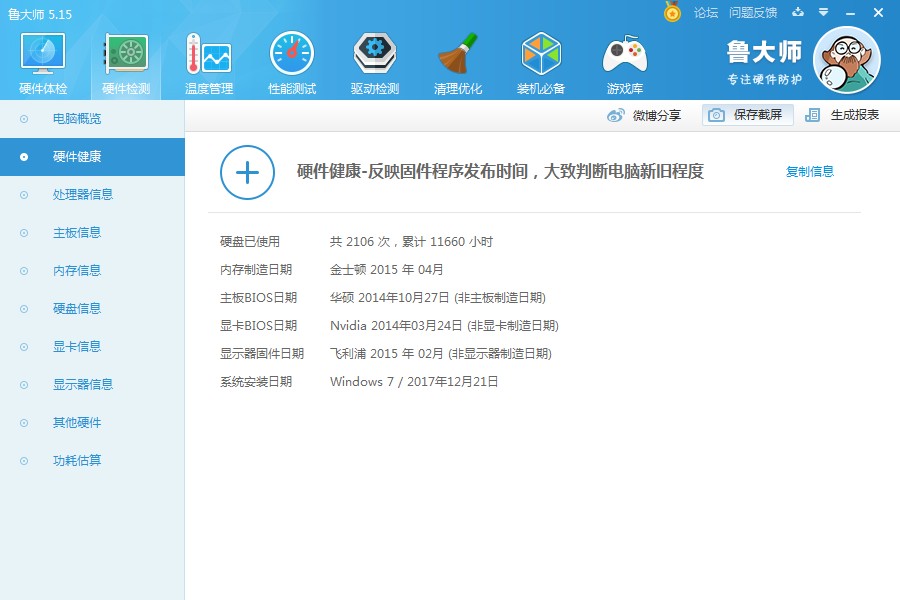The width and height of the screenshot is (900, 600).
Task: Click the download tray icon in title bar
Action: coord(798,12)
